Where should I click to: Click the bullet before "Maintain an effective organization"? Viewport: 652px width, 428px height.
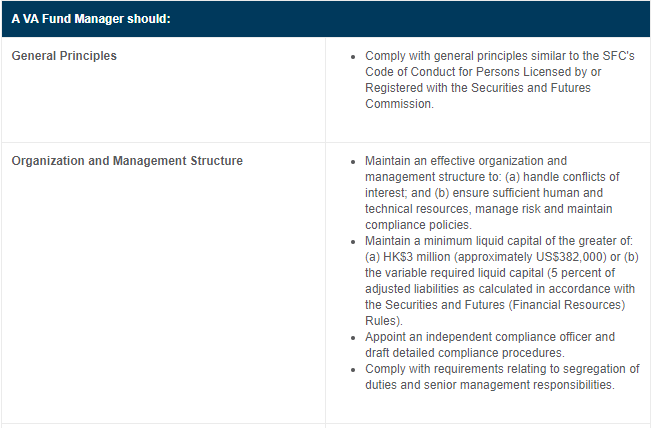[354, 161]
